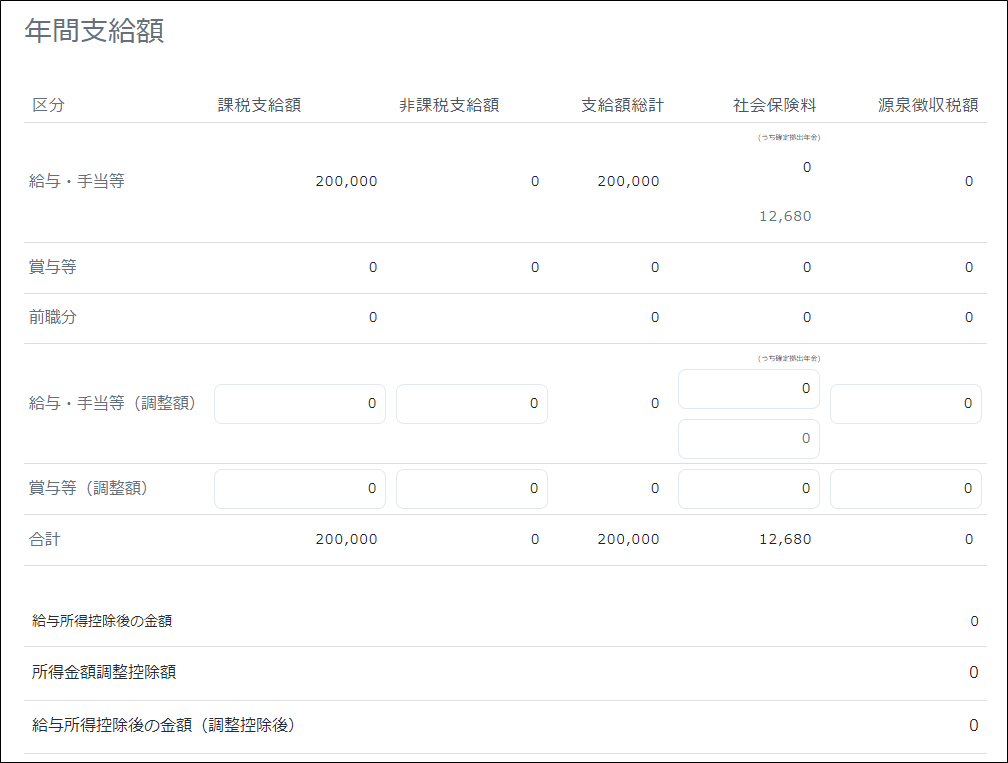Click the 確定拠出年金 field in 給与・手当等(調整額) row

748,388
